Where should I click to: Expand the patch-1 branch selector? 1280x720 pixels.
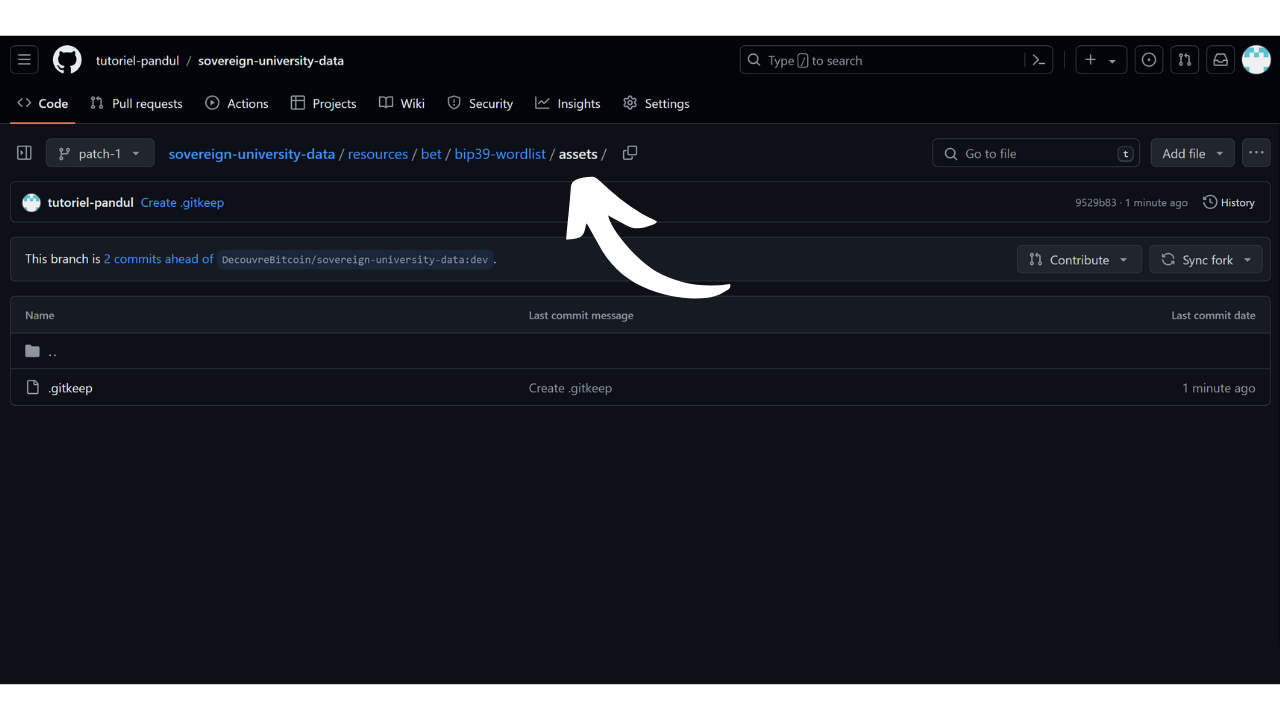[100, 153]
